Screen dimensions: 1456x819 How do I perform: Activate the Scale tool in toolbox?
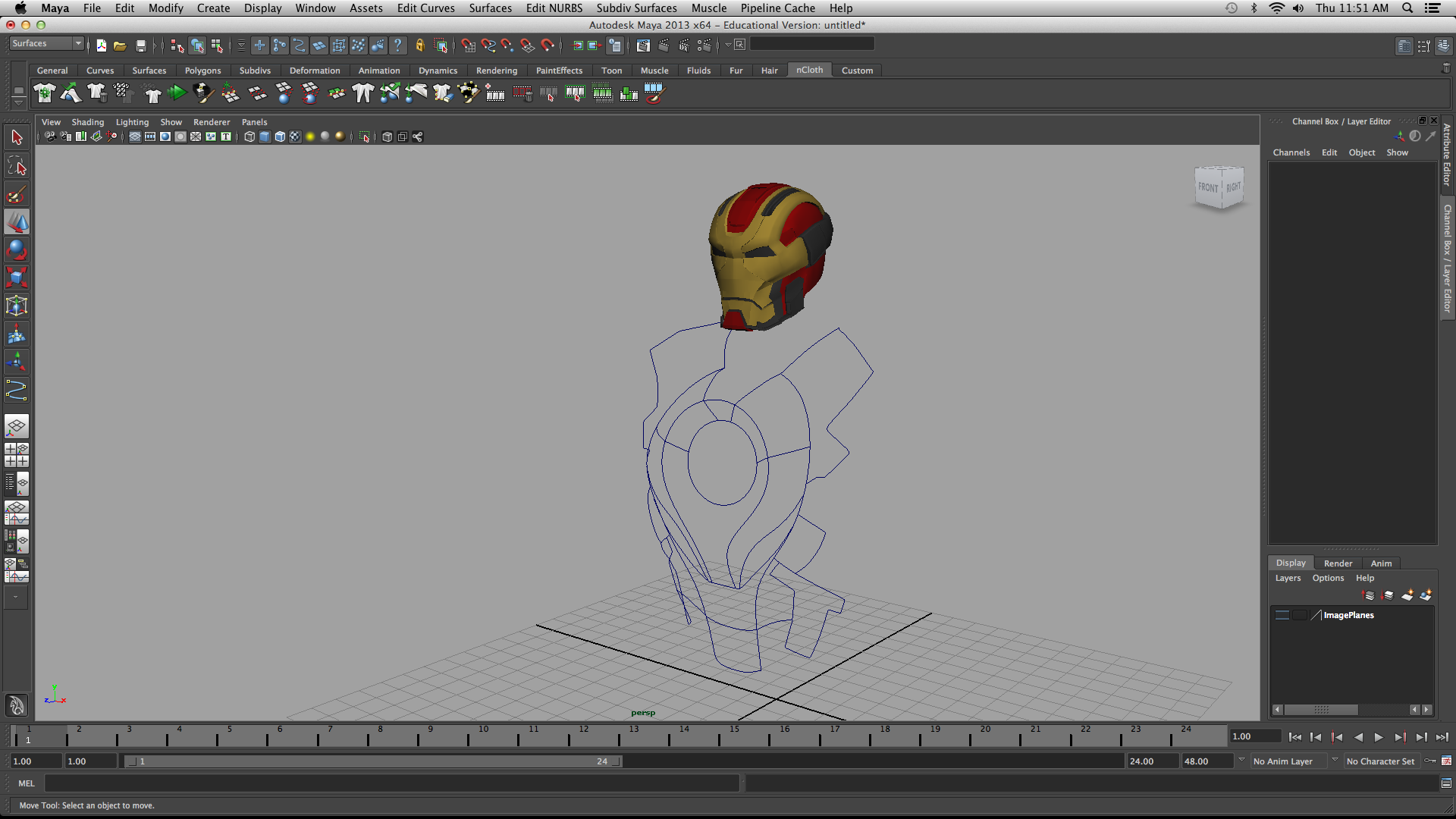tap(17, 278)
